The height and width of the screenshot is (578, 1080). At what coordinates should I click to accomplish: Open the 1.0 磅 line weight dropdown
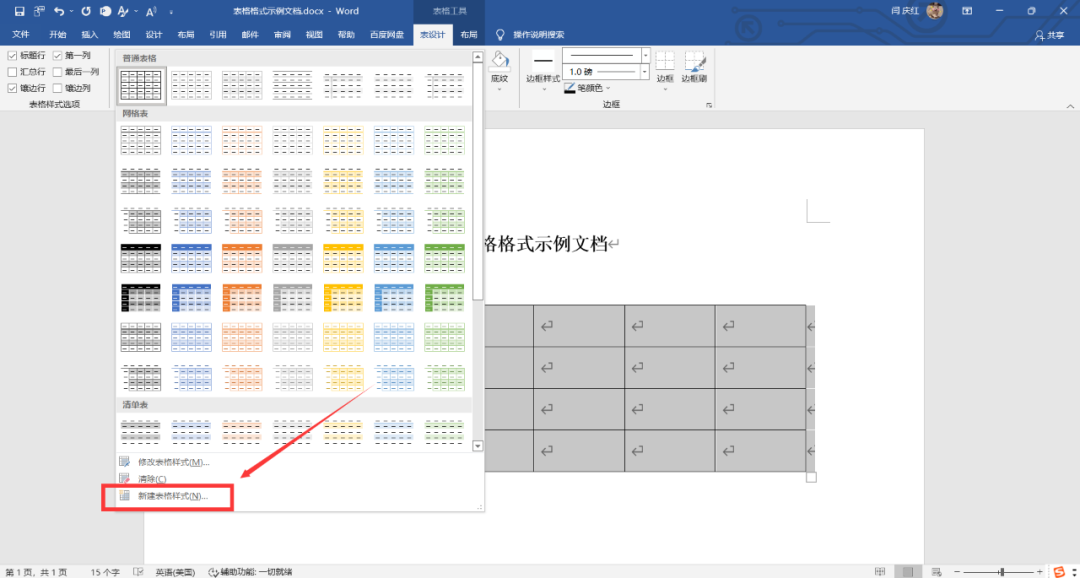(x=645, y=71)
